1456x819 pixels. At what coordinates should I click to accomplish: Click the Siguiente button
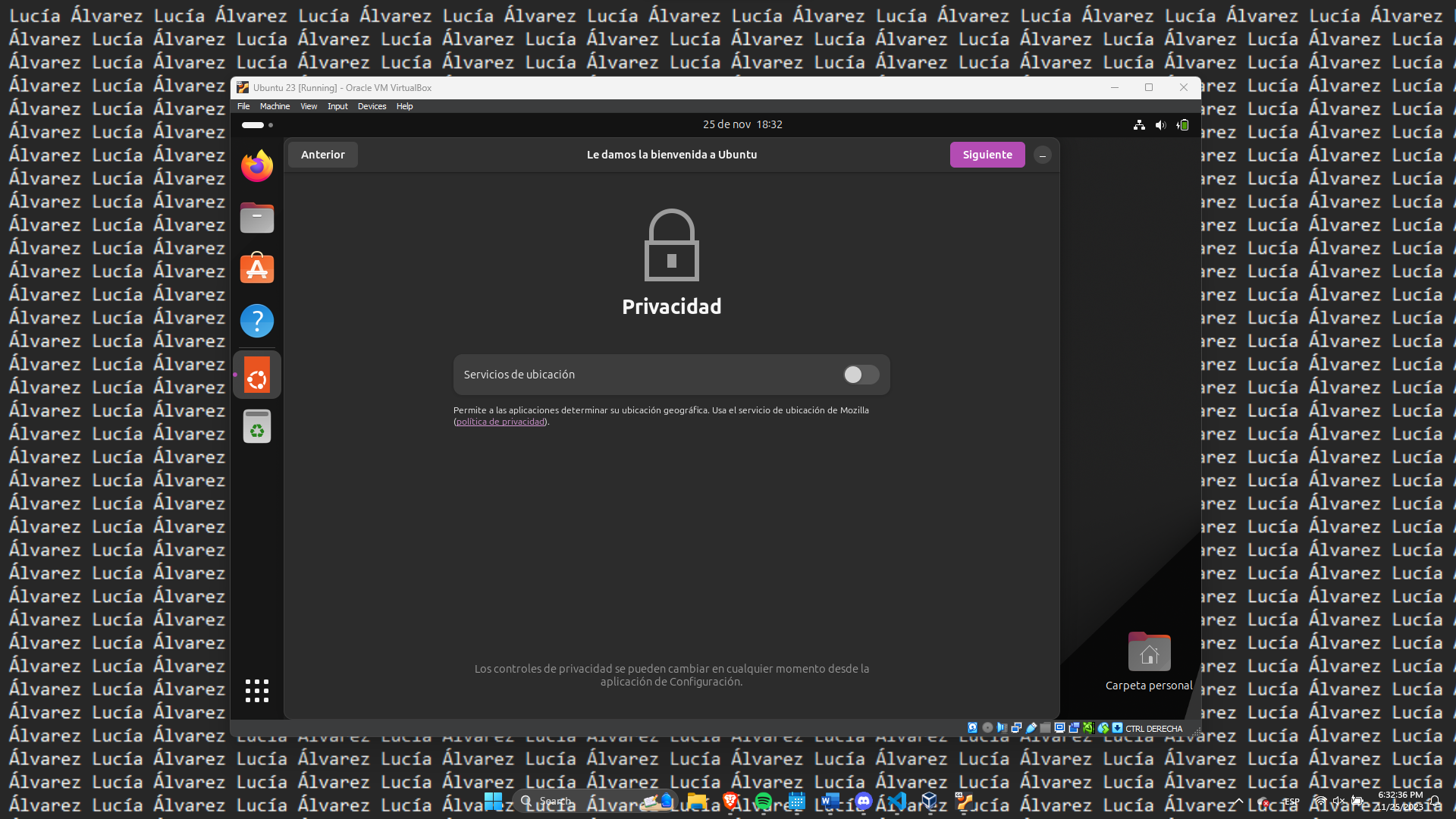tap(987, 155)
